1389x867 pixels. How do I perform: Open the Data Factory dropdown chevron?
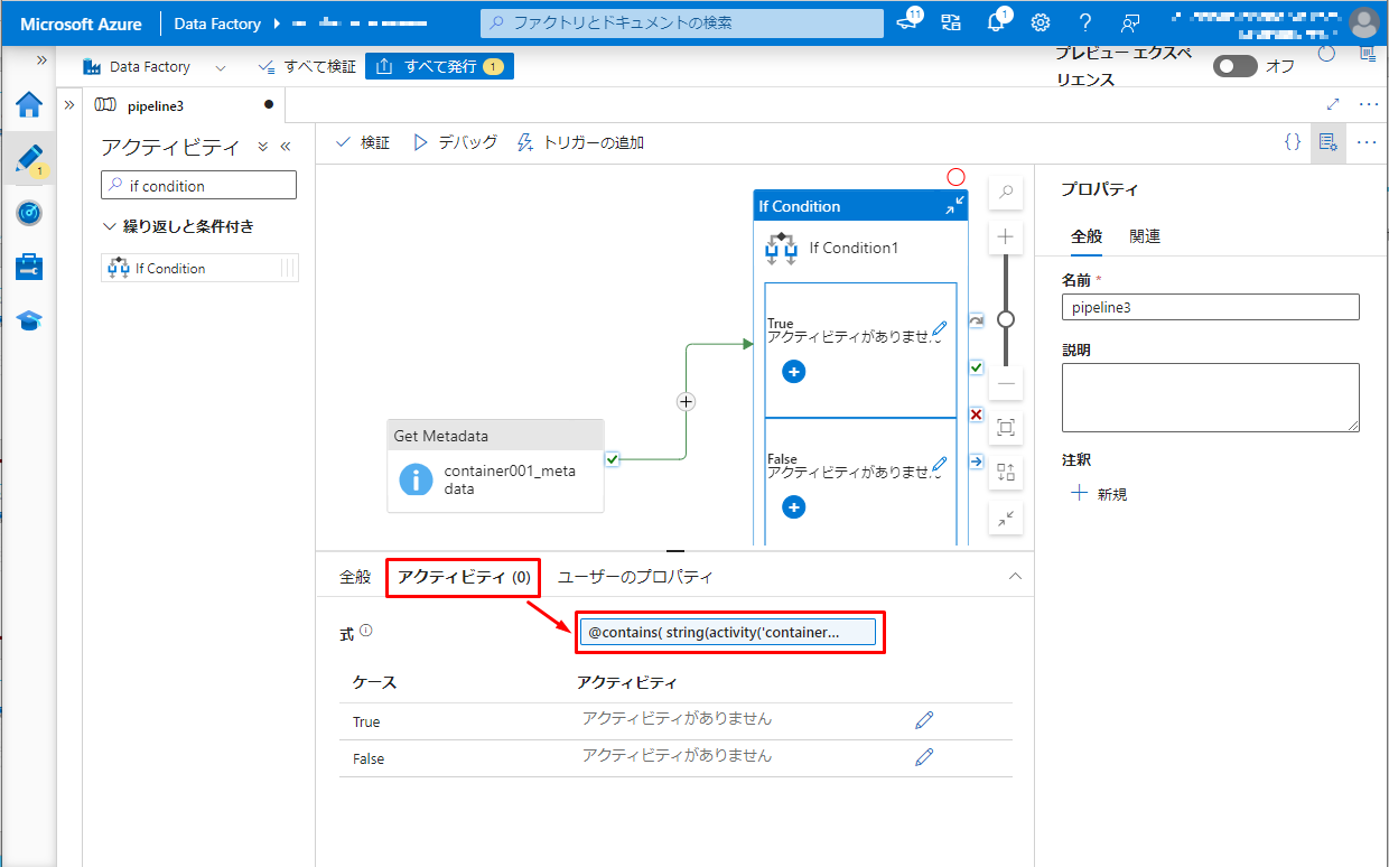220,67
